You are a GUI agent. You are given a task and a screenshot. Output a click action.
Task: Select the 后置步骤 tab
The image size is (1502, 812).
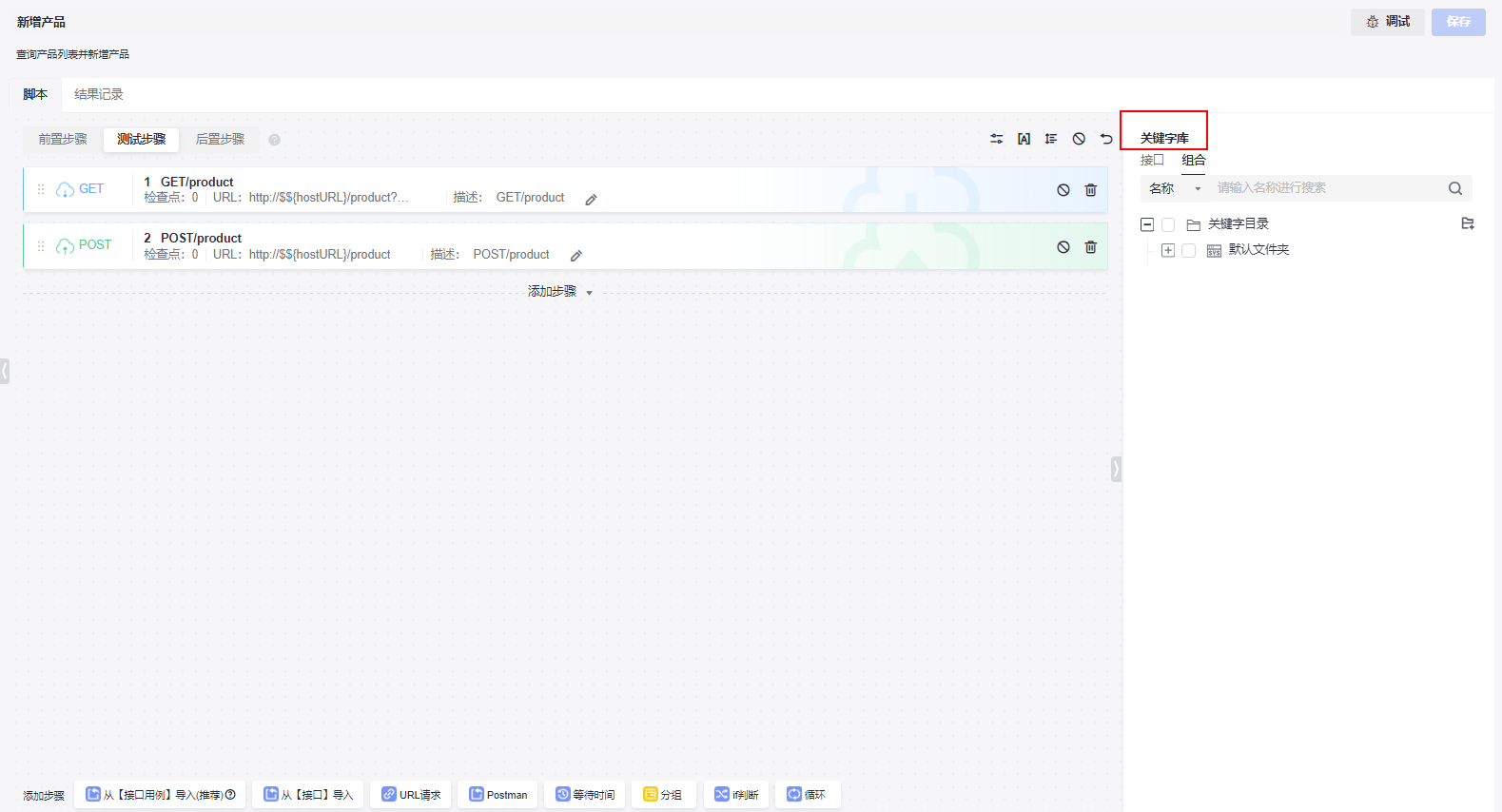click(x=221, y=139)
